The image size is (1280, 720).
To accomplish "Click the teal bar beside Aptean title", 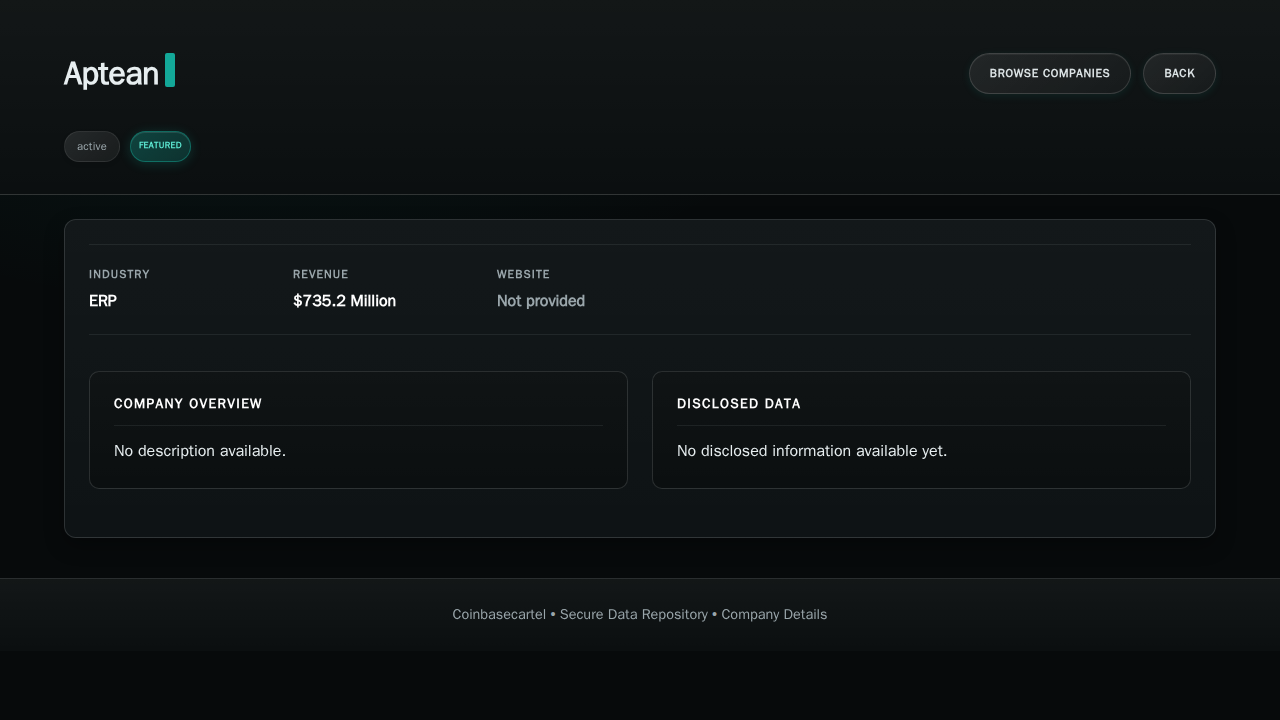I will pos(170,70).
